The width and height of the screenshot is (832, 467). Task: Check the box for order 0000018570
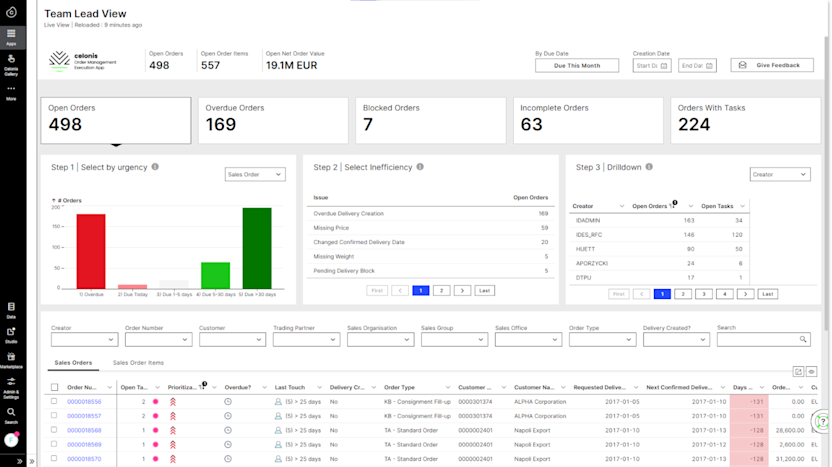pos(54,459)
